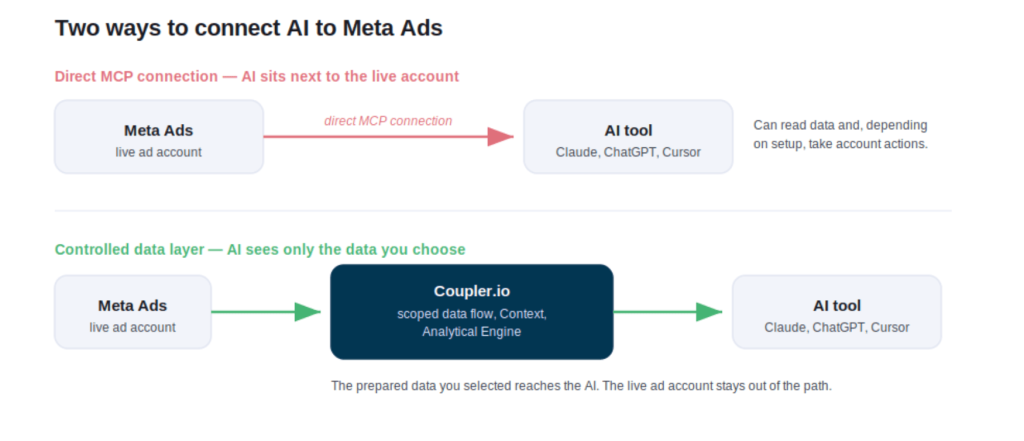This screenshot has height=441, width=1024.
Task: Click the horizontal divider line between sections
Action: pyautogui.click(x=503, y=211)
